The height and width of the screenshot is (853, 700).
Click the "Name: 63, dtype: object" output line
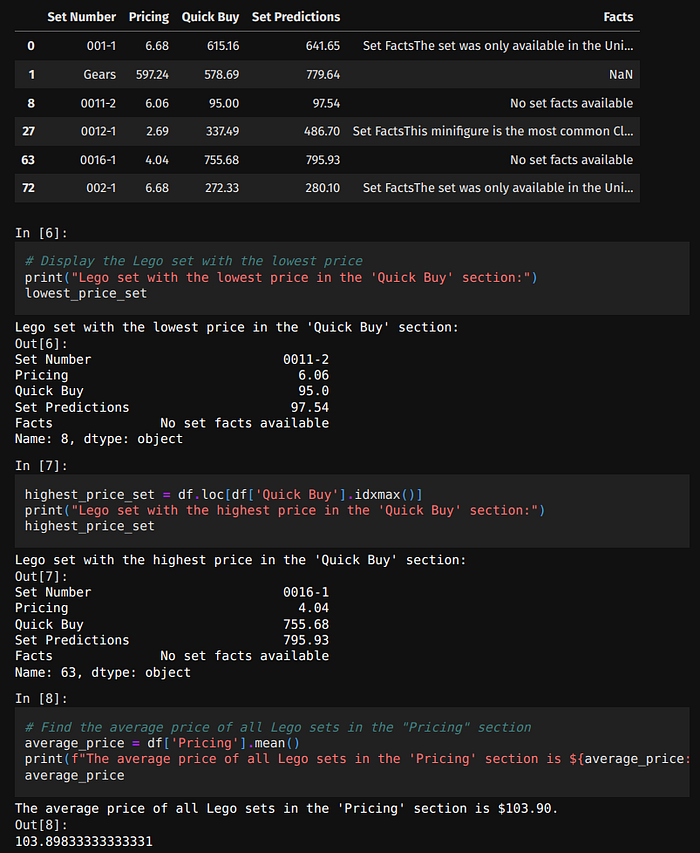102,672
